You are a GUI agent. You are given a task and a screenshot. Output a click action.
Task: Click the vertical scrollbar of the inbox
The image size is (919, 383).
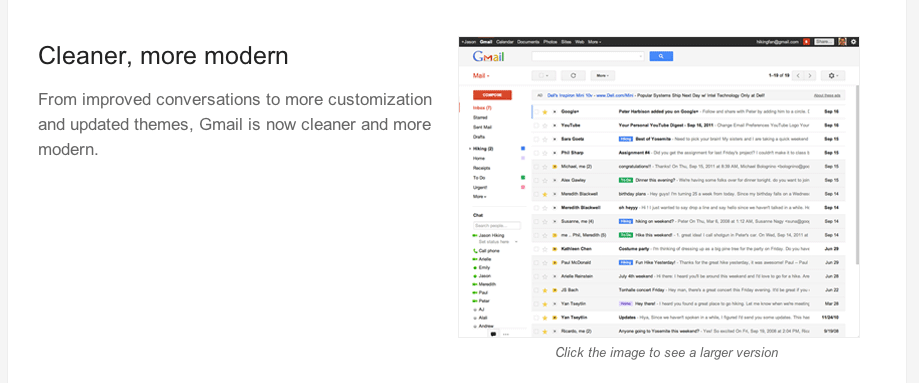pyautogui.click(x=857, y=176)
